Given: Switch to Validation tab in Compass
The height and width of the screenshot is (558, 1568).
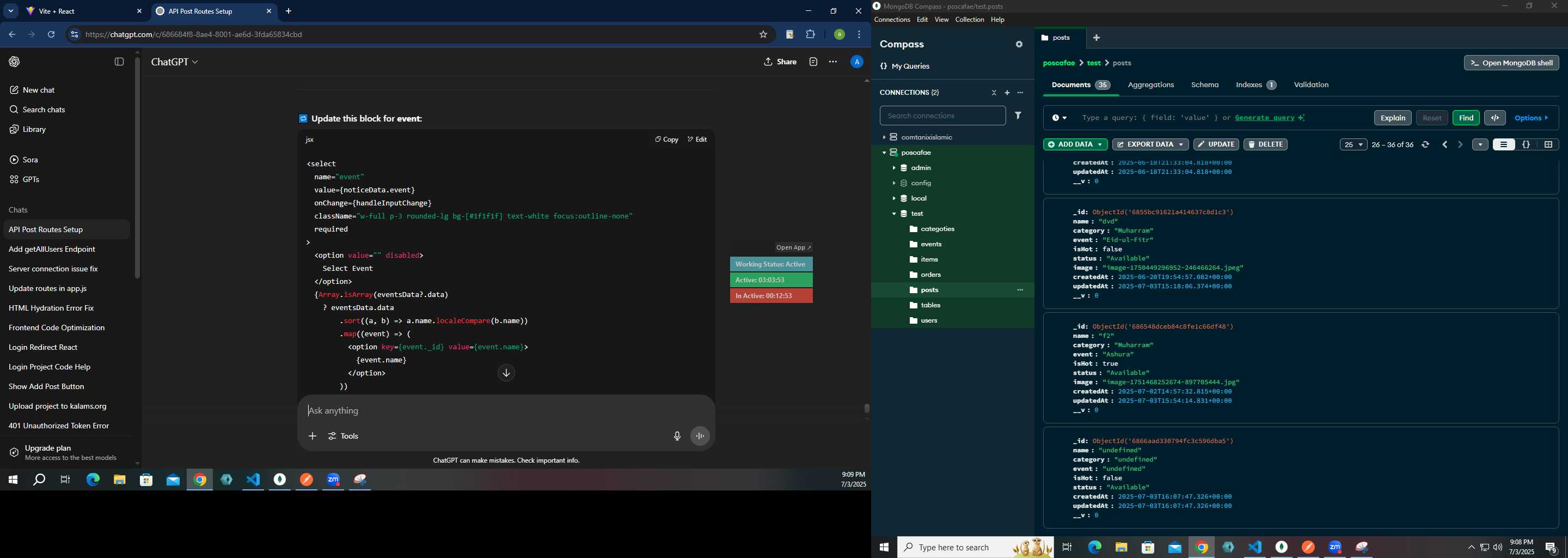Looking at the screenshot, I should 1310,84.
